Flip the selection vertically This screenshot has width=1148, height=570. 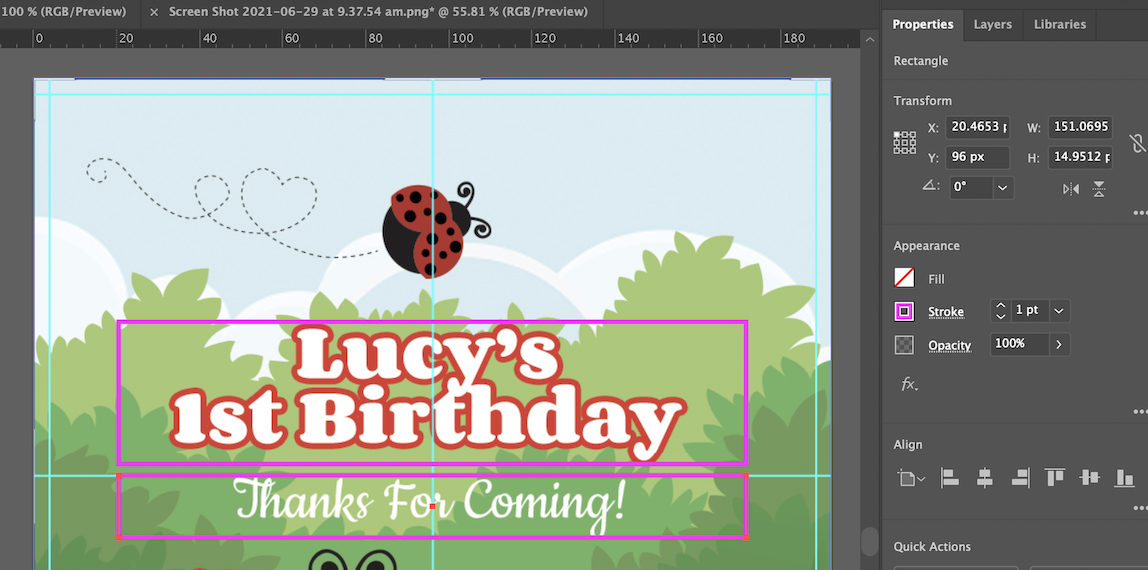[1099, 189]
